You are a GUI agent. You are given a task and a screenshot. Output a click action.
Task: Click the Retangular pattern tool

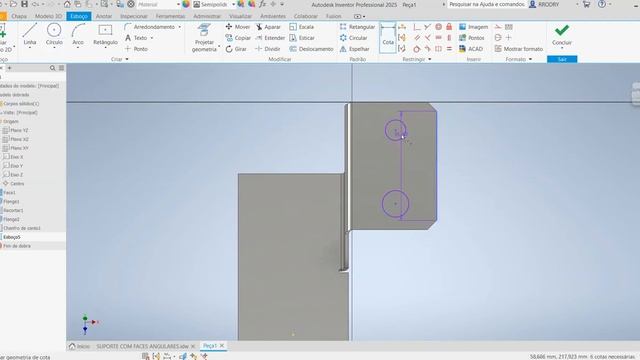tap(357, 27)
